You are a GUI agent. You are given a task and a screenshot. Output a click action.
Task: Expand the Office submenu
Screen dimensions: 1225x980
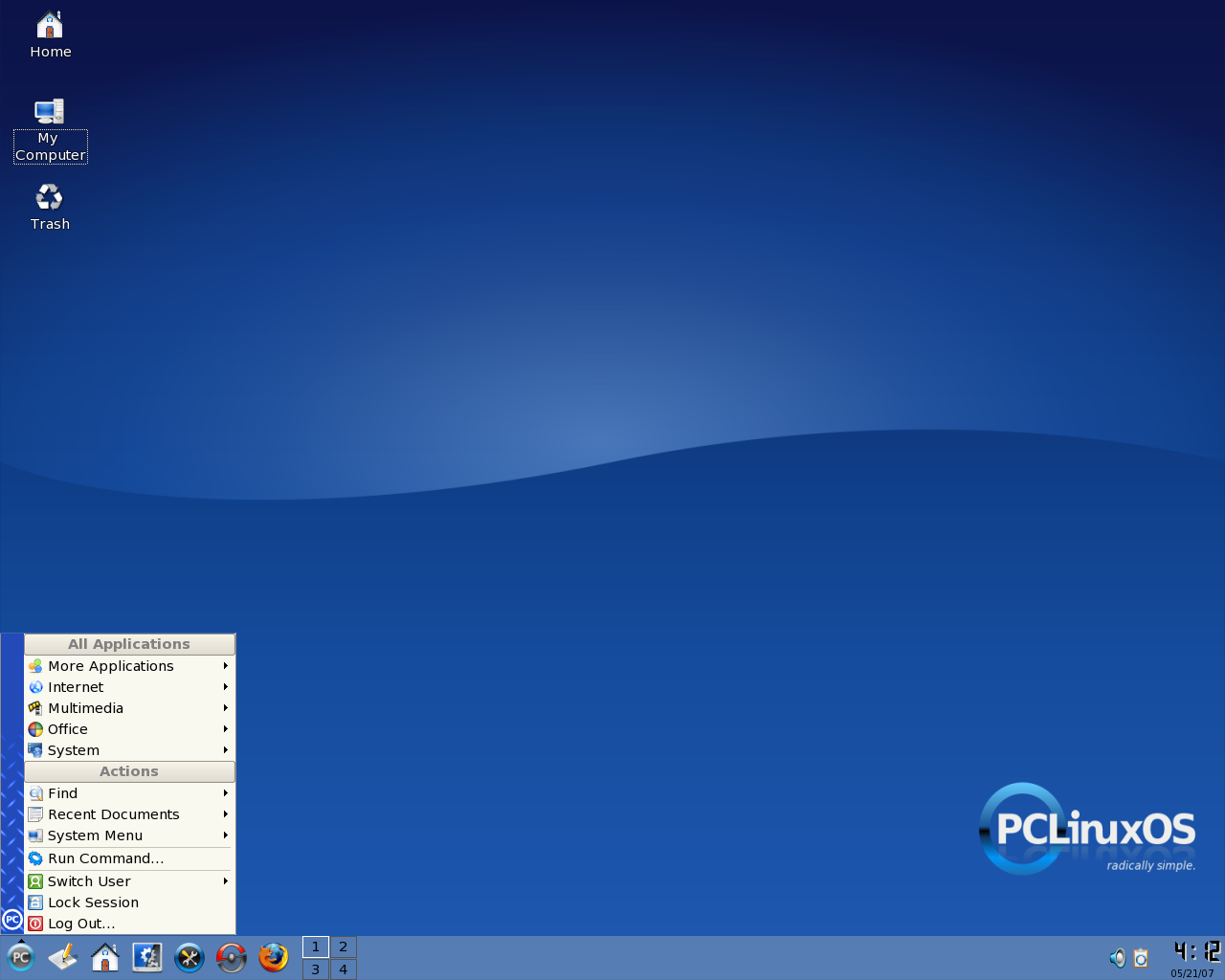tap(129, 729)
